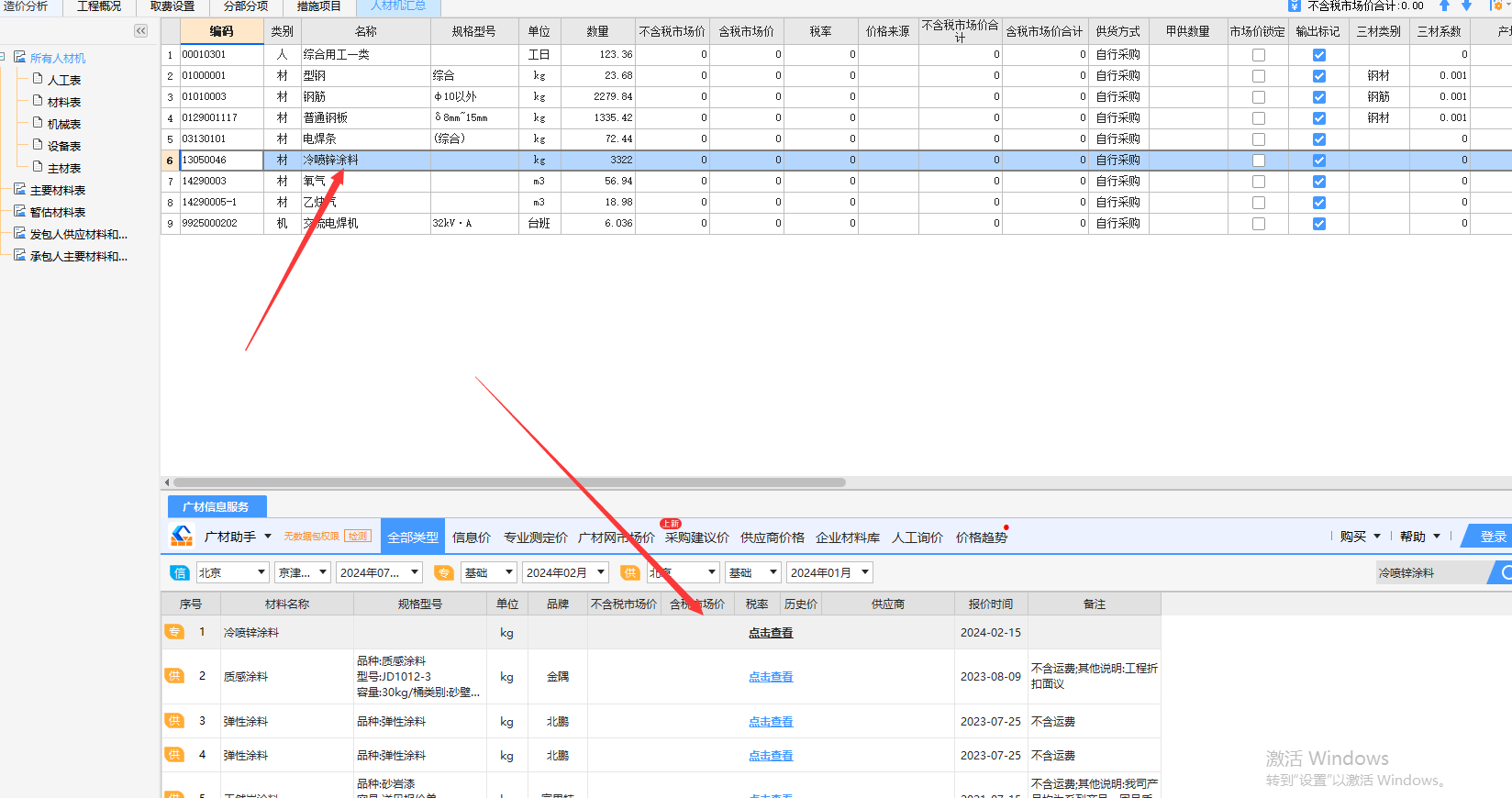Switch to the 取费设置 tab

coord(172,6)
